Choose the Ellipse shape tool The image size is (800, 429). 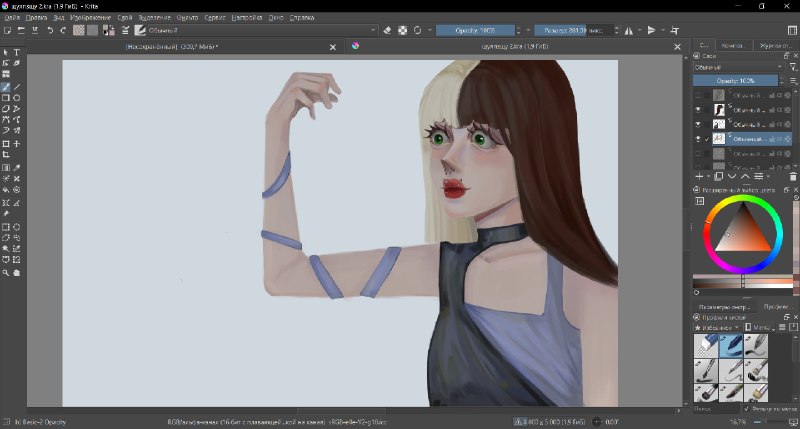17,98
